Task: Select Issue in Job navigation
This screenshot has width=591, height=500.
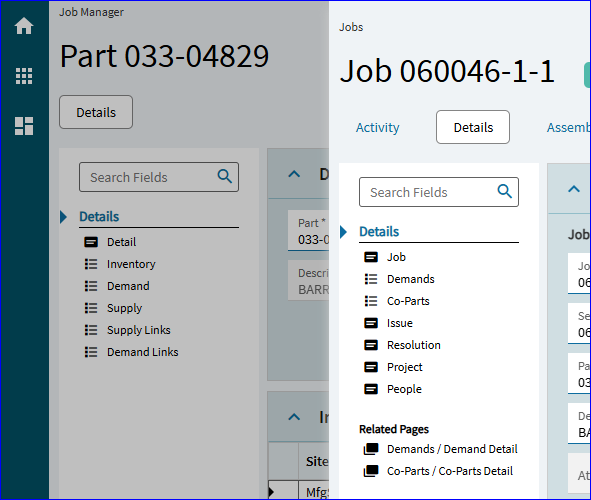Action: click(x=400, y=323)
